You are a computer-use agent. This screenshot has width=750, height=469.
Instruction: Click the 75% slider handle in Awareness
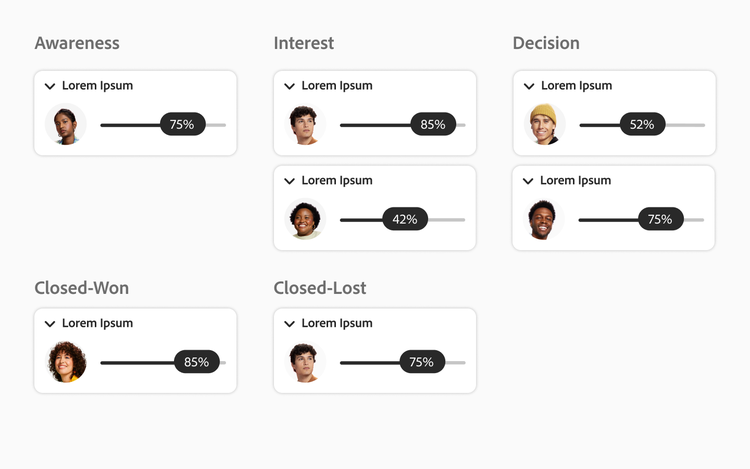(x=182, y=125)
